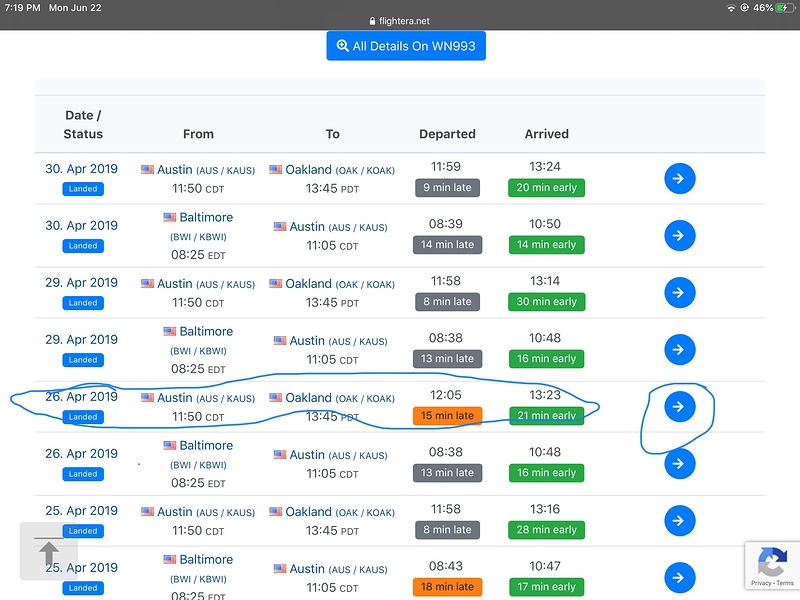Open All Details On WN993 button
Image resolution: width=800 pixels, height=600 pixels.
[x=406, y=46]
